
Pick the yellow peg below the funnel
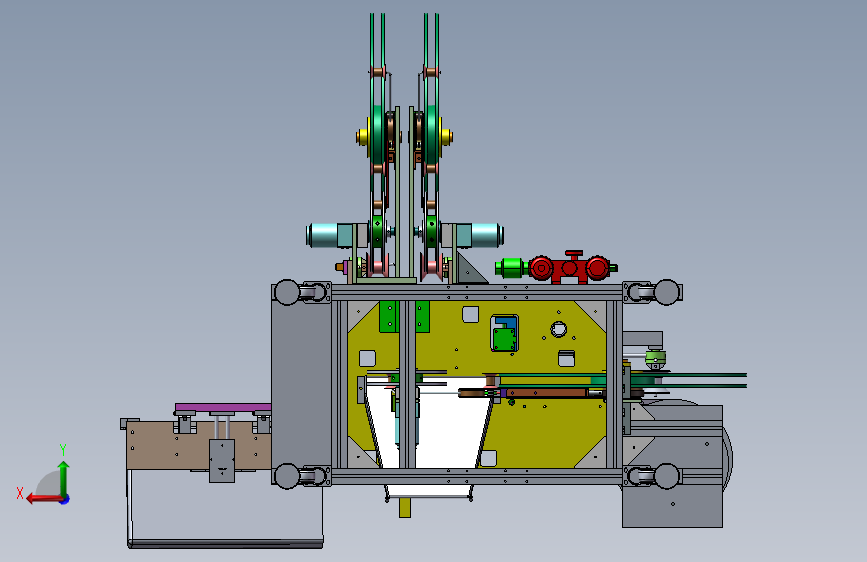(405, 507)
